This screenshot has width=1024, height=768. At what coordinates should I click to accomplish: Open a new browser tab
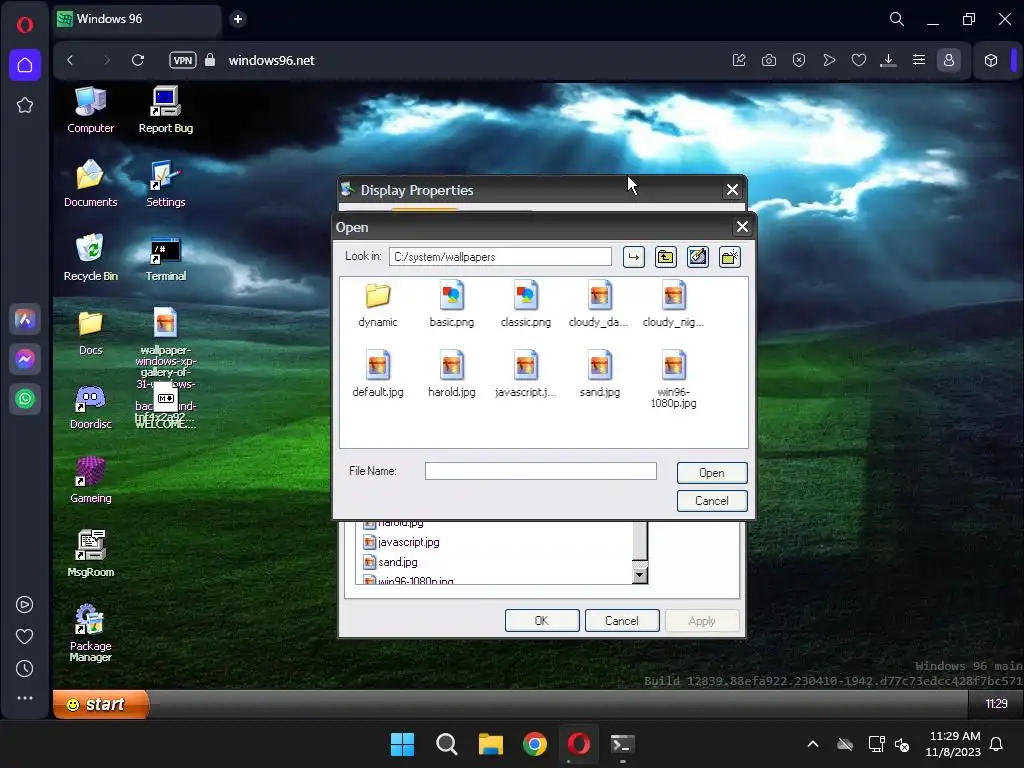tap(238, 19)
